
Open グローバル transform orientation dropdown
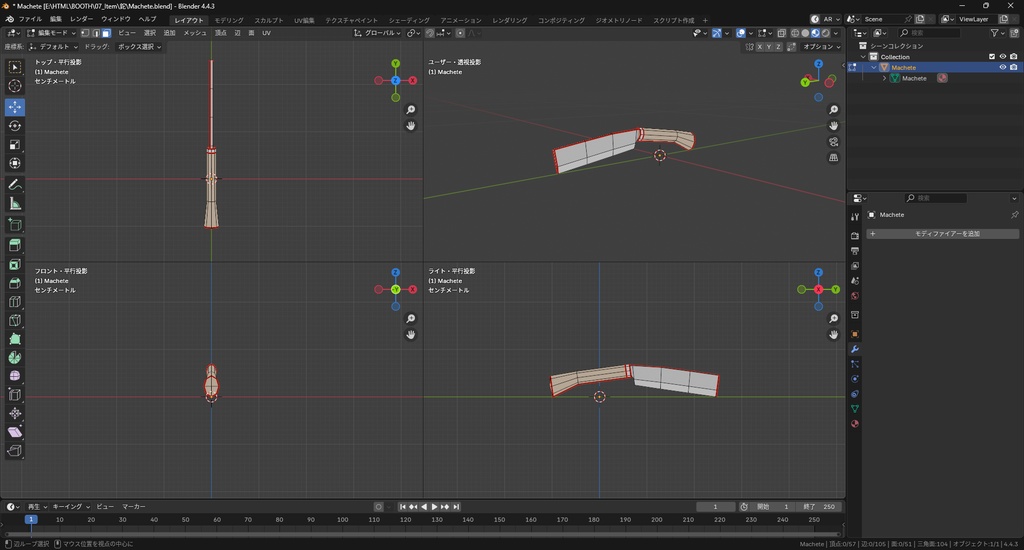(x=377, y=33)
